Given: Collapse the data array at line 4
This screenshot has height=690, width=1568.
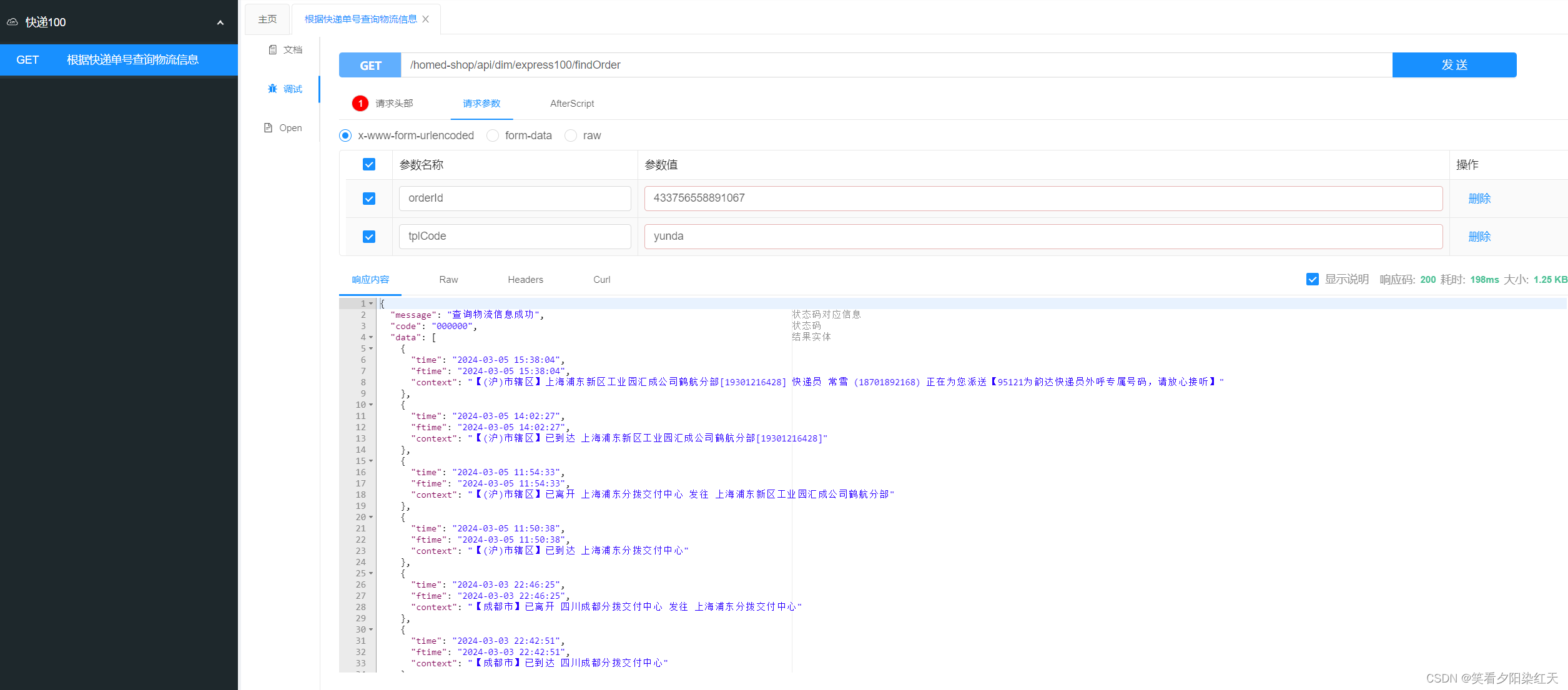Looking at the screenshot, I should tap(371, 337).
